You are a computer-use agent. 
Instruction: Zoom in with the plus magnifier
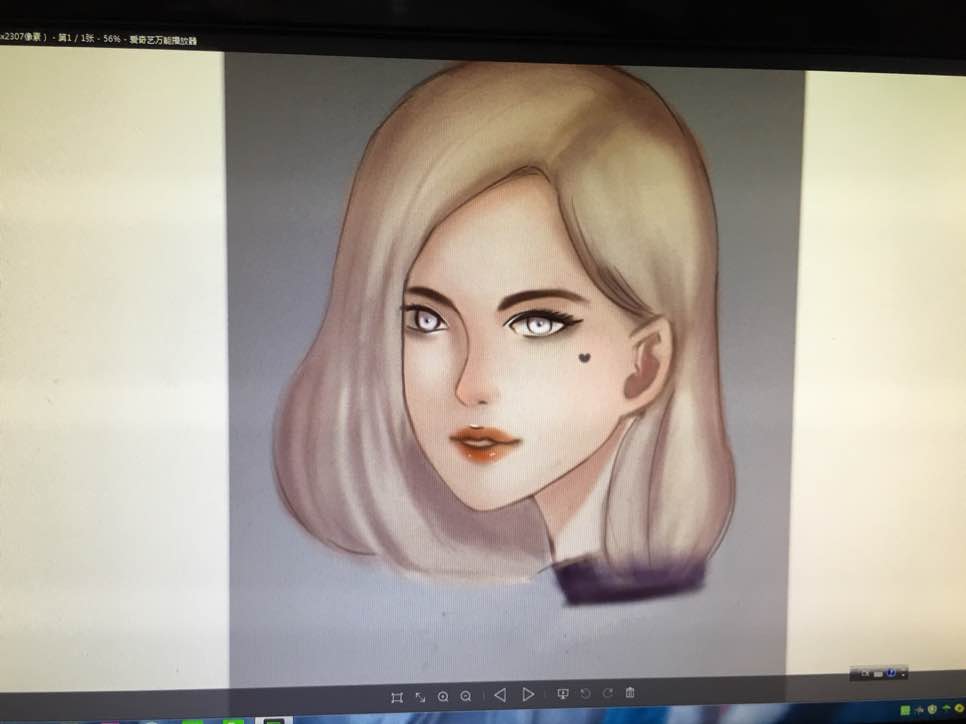coord(443,696)
